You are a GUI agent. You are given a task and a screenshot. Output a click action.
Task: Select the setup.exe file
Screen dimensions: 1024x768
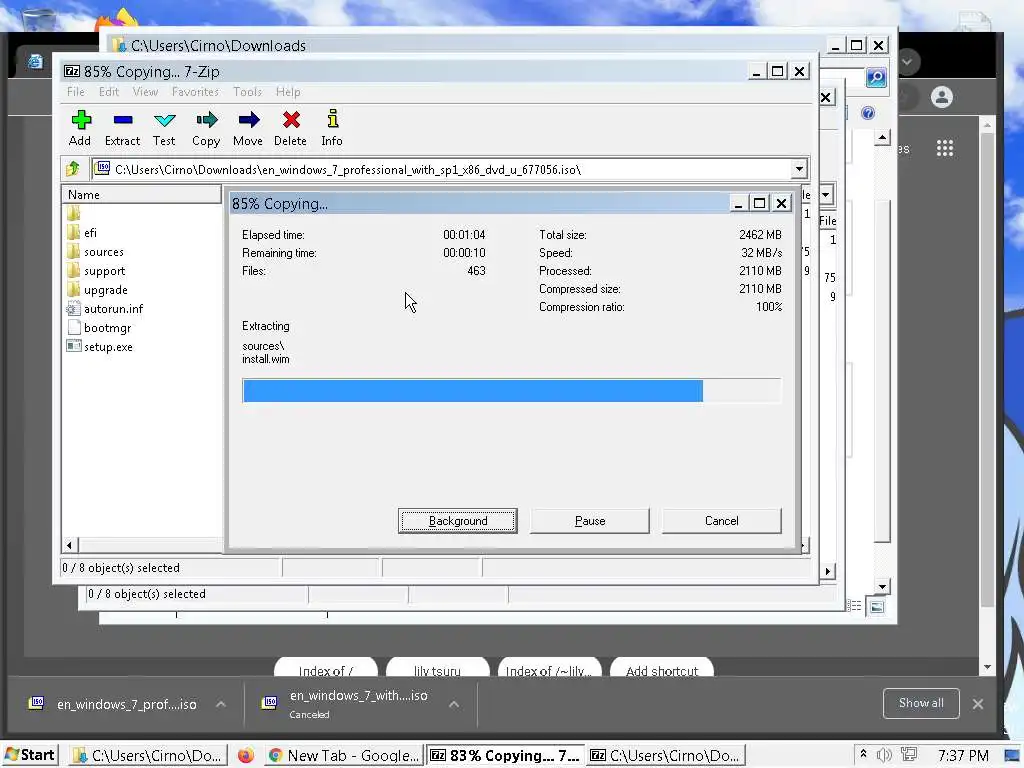coord(108,347)
